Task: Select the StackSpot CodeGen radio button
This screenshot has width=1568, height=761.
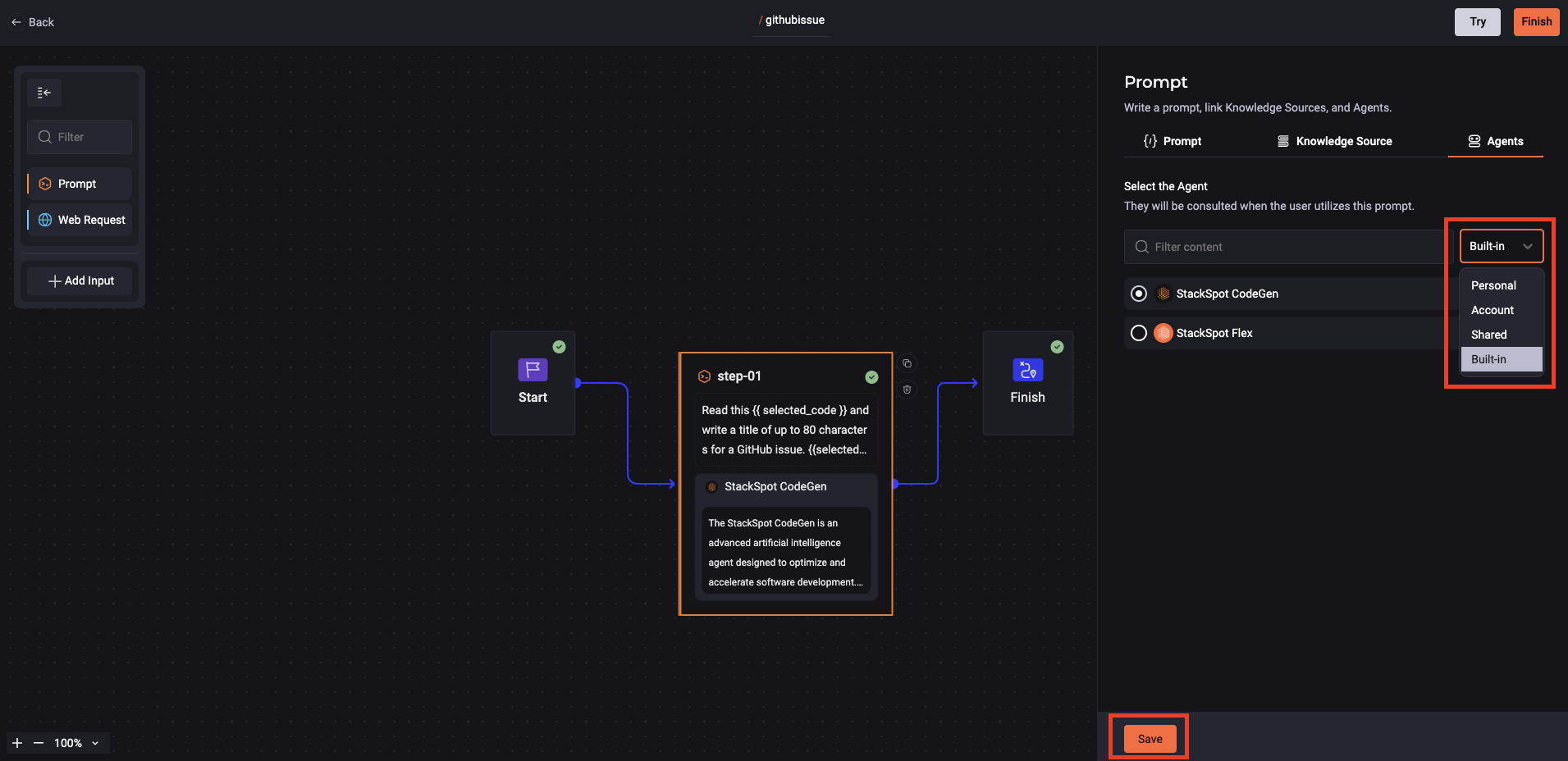Action: point(1139,294)
